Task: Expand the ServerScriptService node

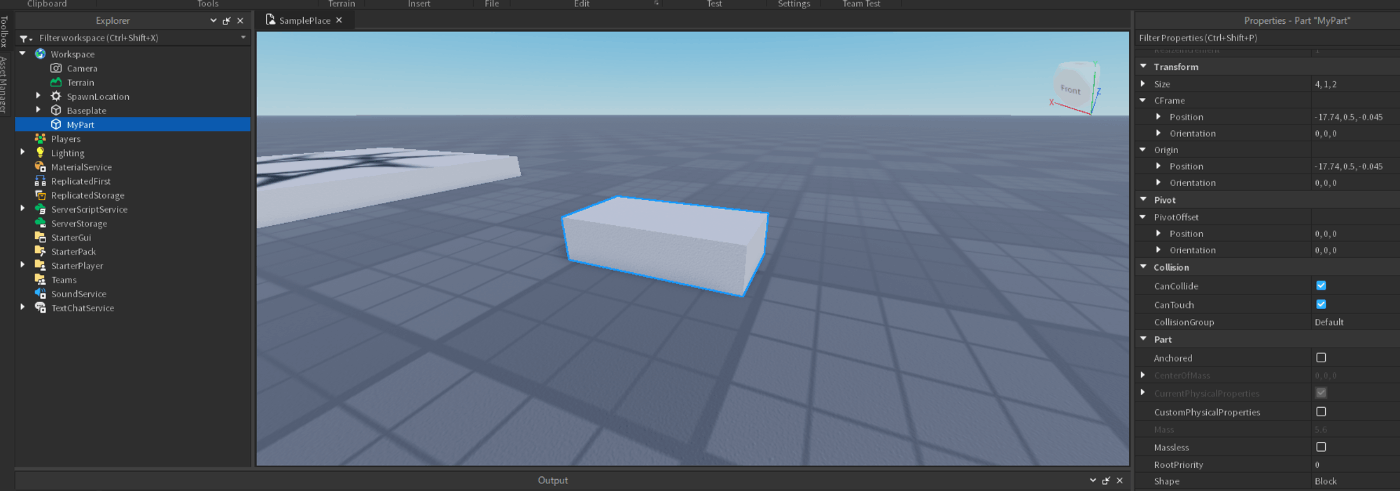Action: tap(23, 209)
